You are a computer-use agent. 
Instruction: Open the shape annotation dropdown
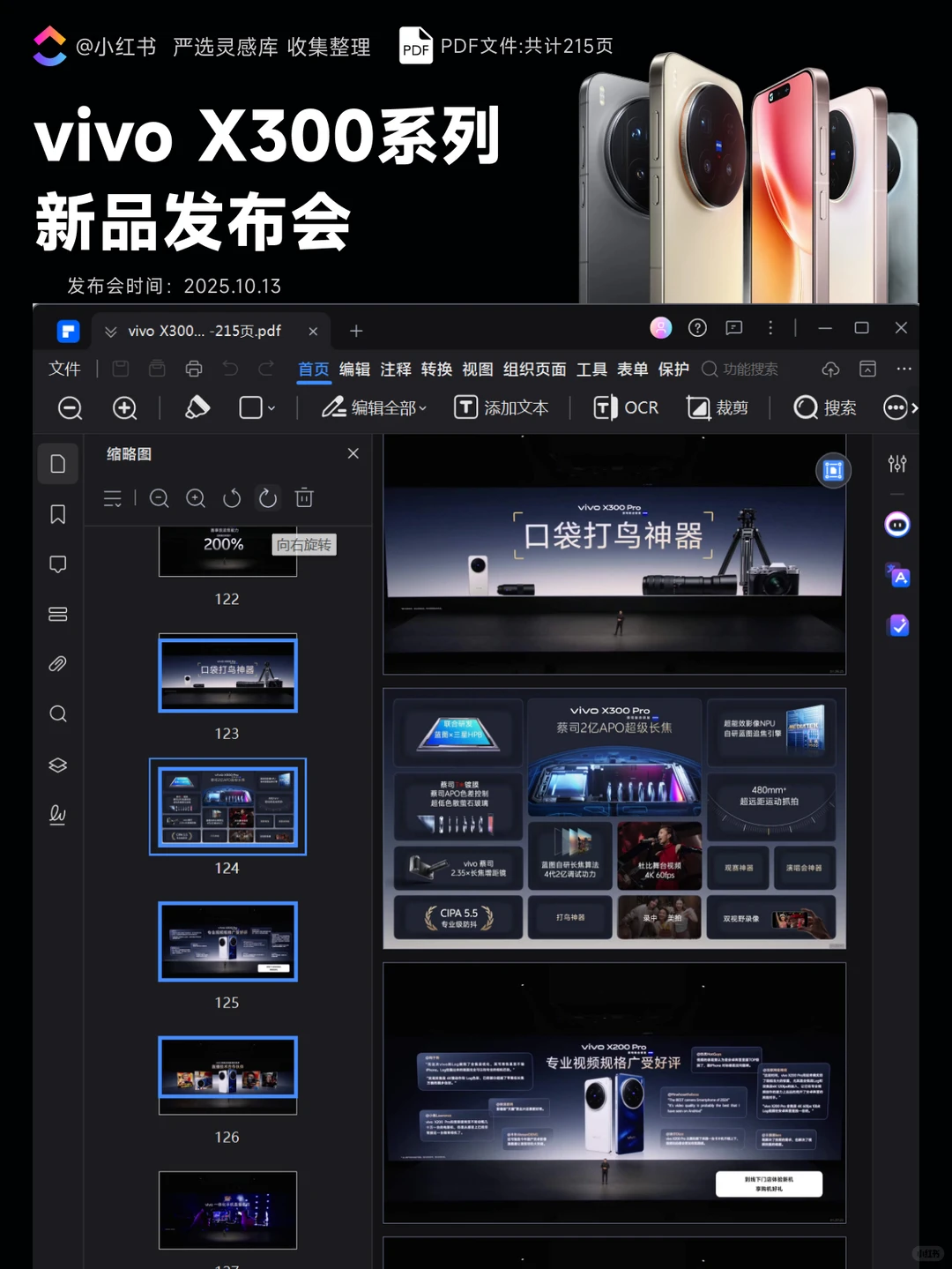pyautogui.click(x=256, y=407)
